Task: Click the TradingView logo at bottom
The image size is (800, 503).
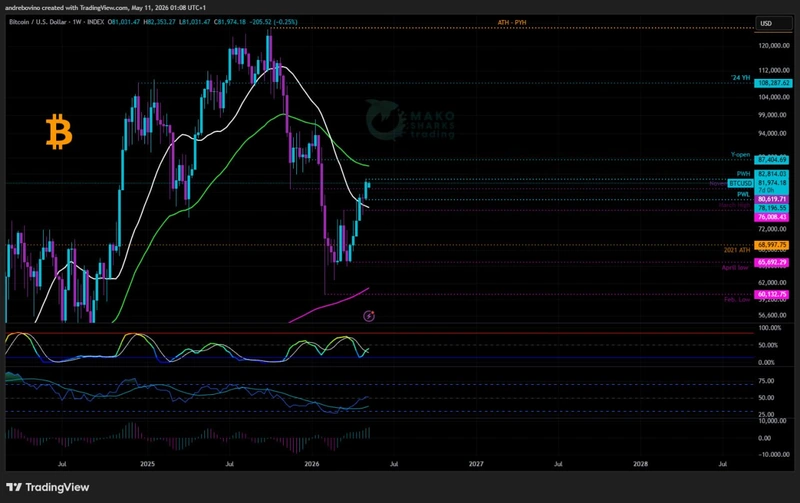Action: click(47, 487)
